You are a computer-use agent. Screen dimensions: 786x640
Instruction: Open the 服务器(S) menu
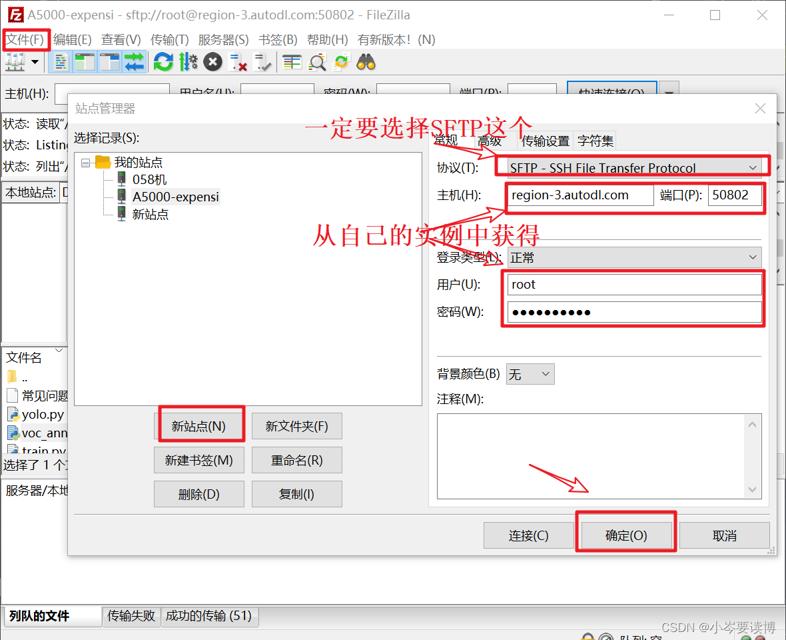223,40
